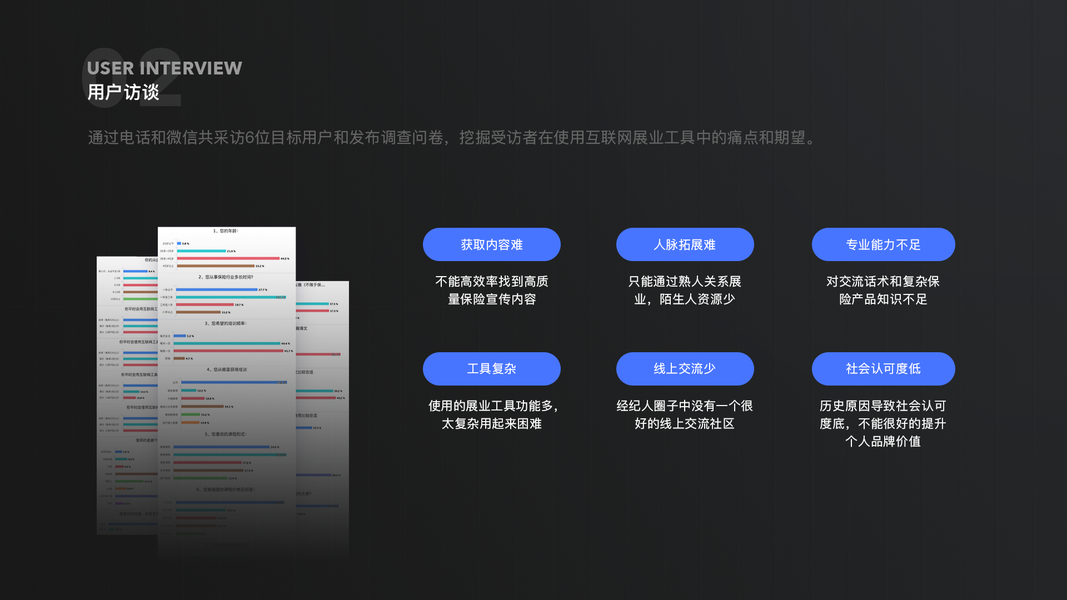
Task: Click the description 使用的展业工具功能多
Action: (x=491, y=415)
